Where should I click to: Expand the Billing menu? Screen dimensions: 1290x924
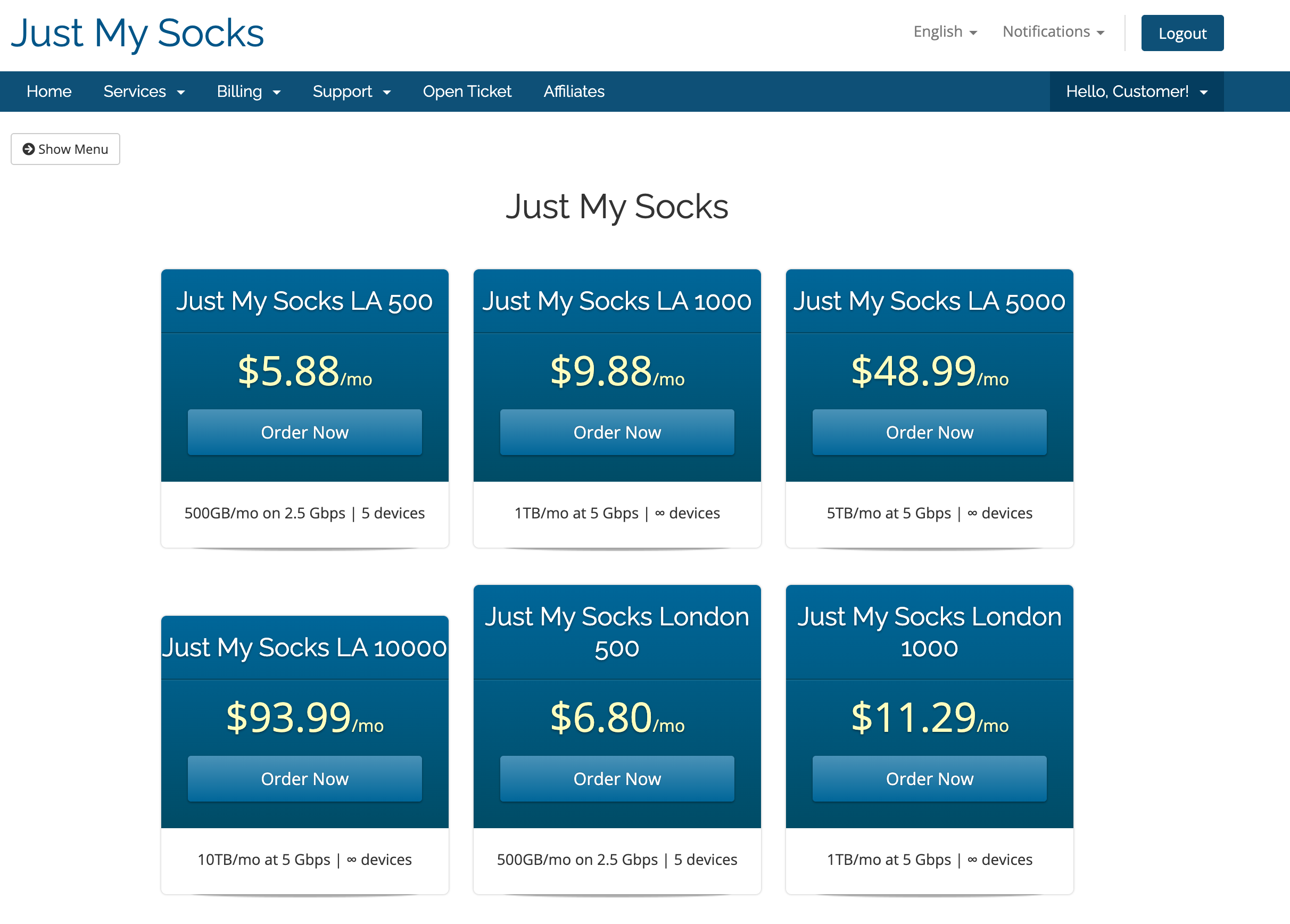point(249,92)
